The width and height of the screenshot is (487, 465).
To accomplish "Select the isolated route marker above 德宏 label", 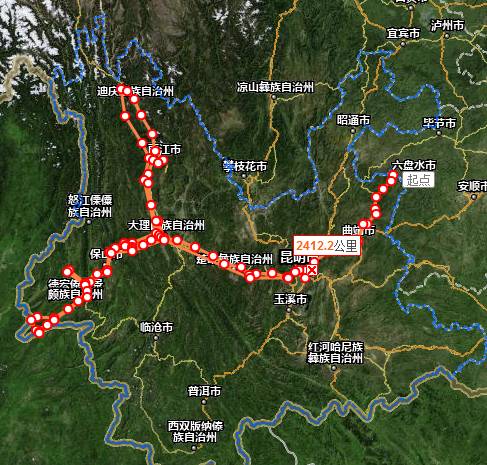I will pos(69,270).
